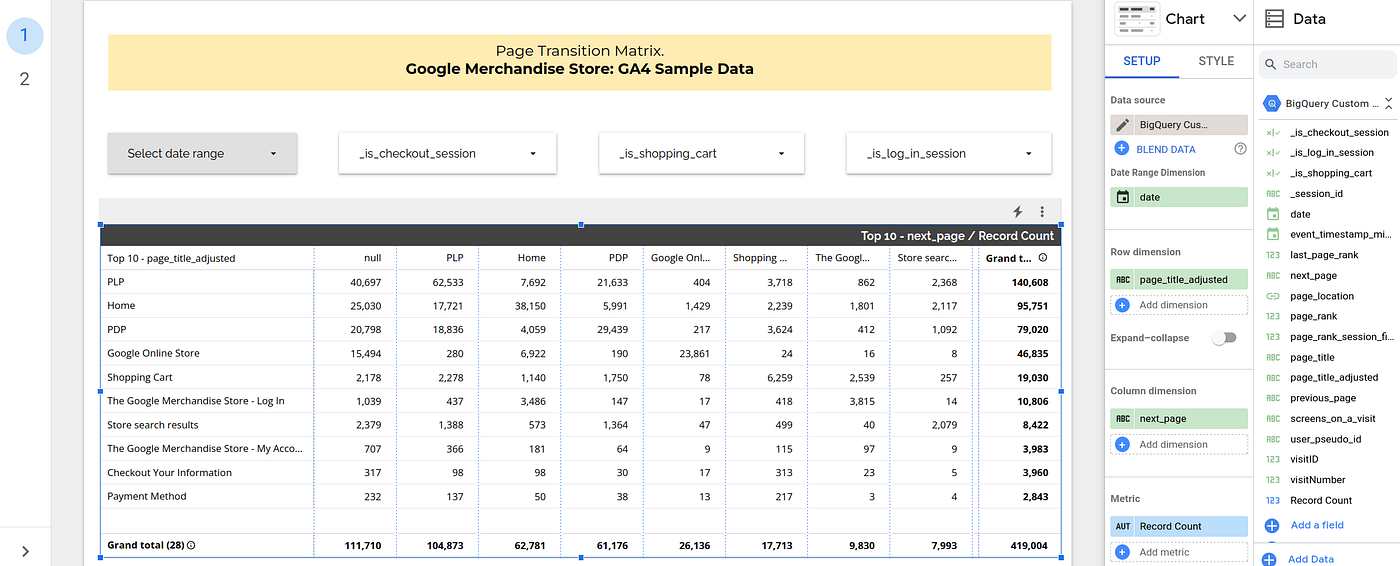The height and width of the screenshot is (566, 1400).
Task: Click the BigQuery data source icon
Action: click(1272, 103)
